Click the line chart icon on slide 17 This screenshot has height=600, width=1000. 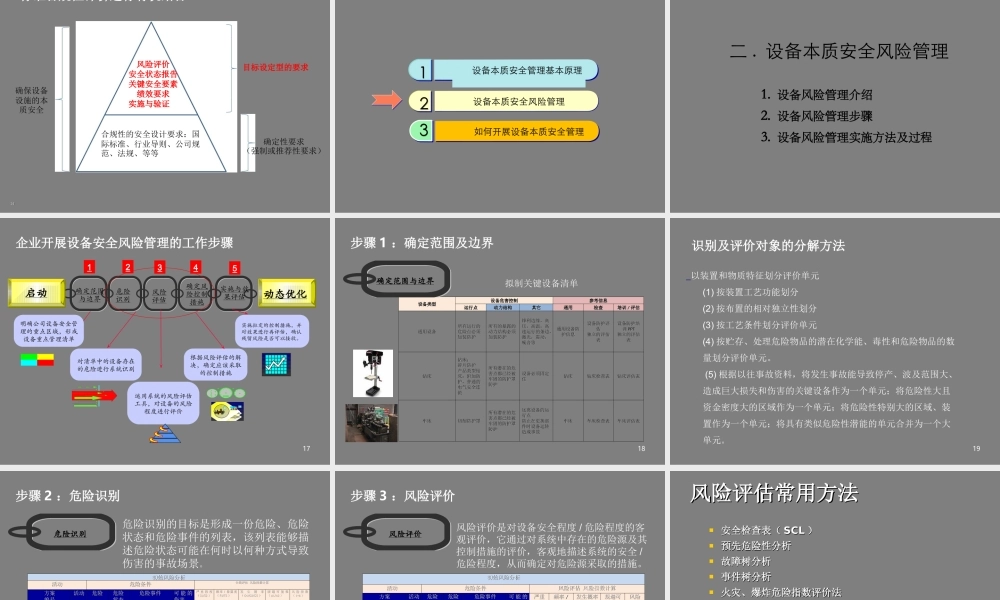275,364
